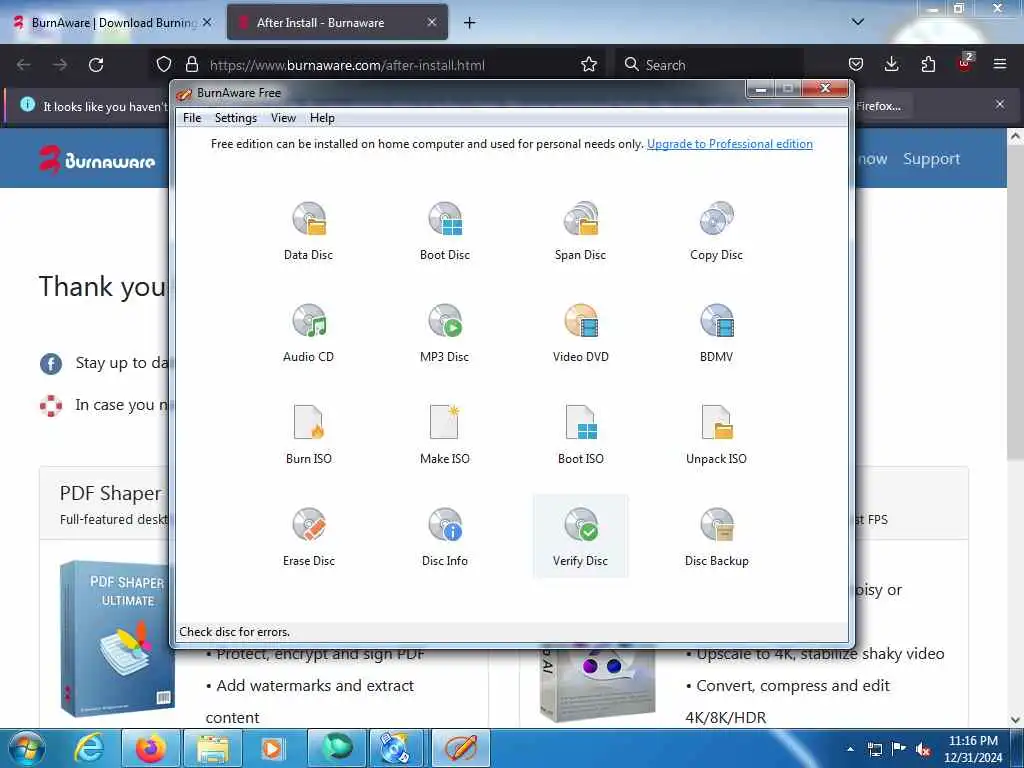Open the View menu in BurnAware

pyautogui.click(x=283, y=118)
